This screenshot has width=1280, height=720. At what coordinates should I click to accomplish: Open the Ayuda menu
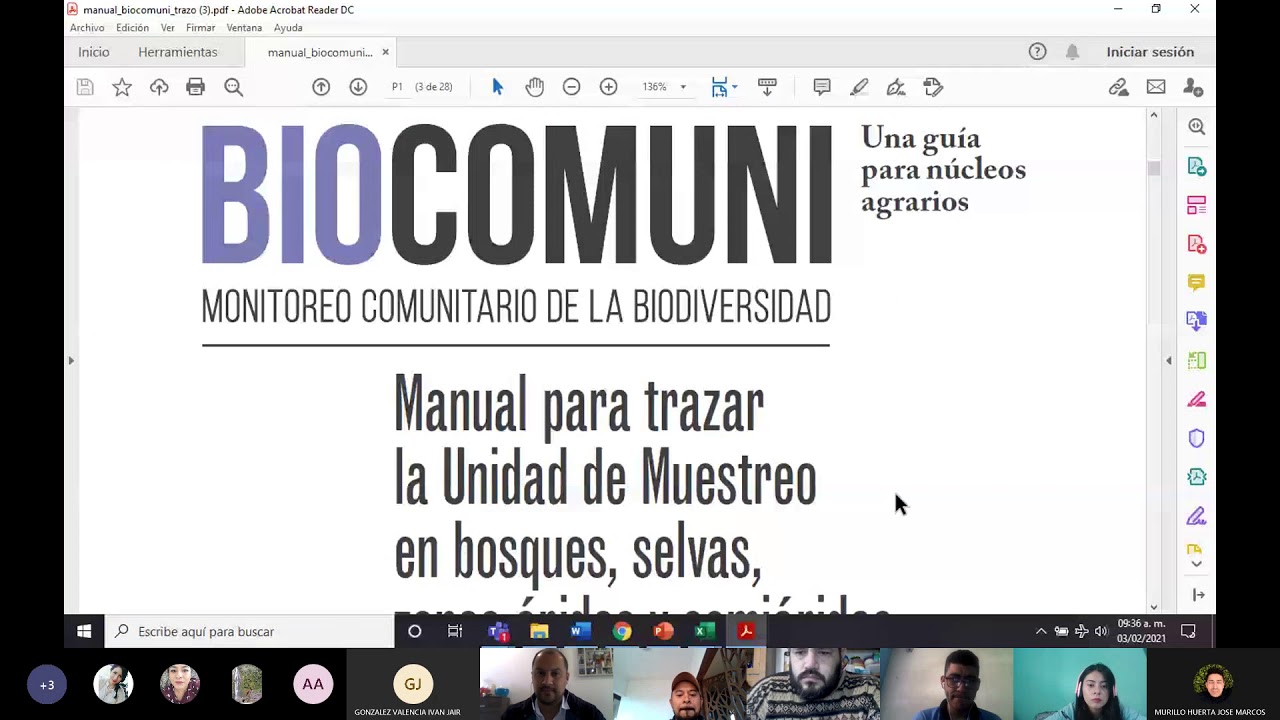click(288, 28)
